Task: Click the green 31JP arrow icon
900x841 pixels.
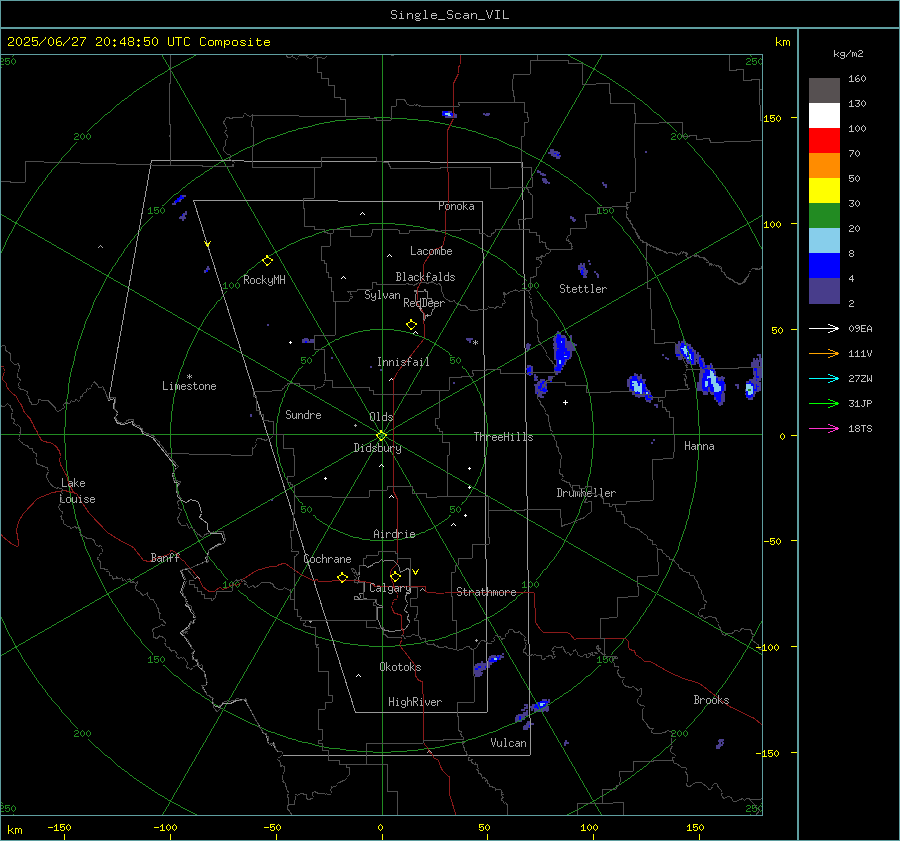Action: pos(824,404)
